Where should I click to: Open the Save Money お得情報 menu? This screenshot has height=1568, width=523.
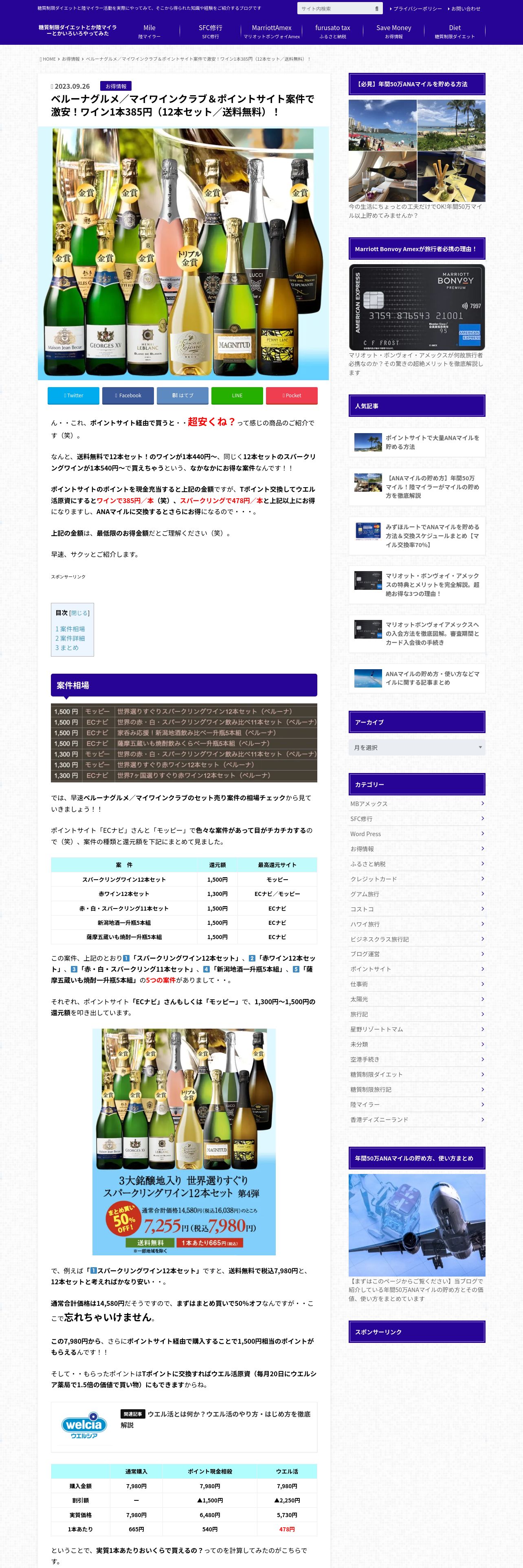[394, 32]
